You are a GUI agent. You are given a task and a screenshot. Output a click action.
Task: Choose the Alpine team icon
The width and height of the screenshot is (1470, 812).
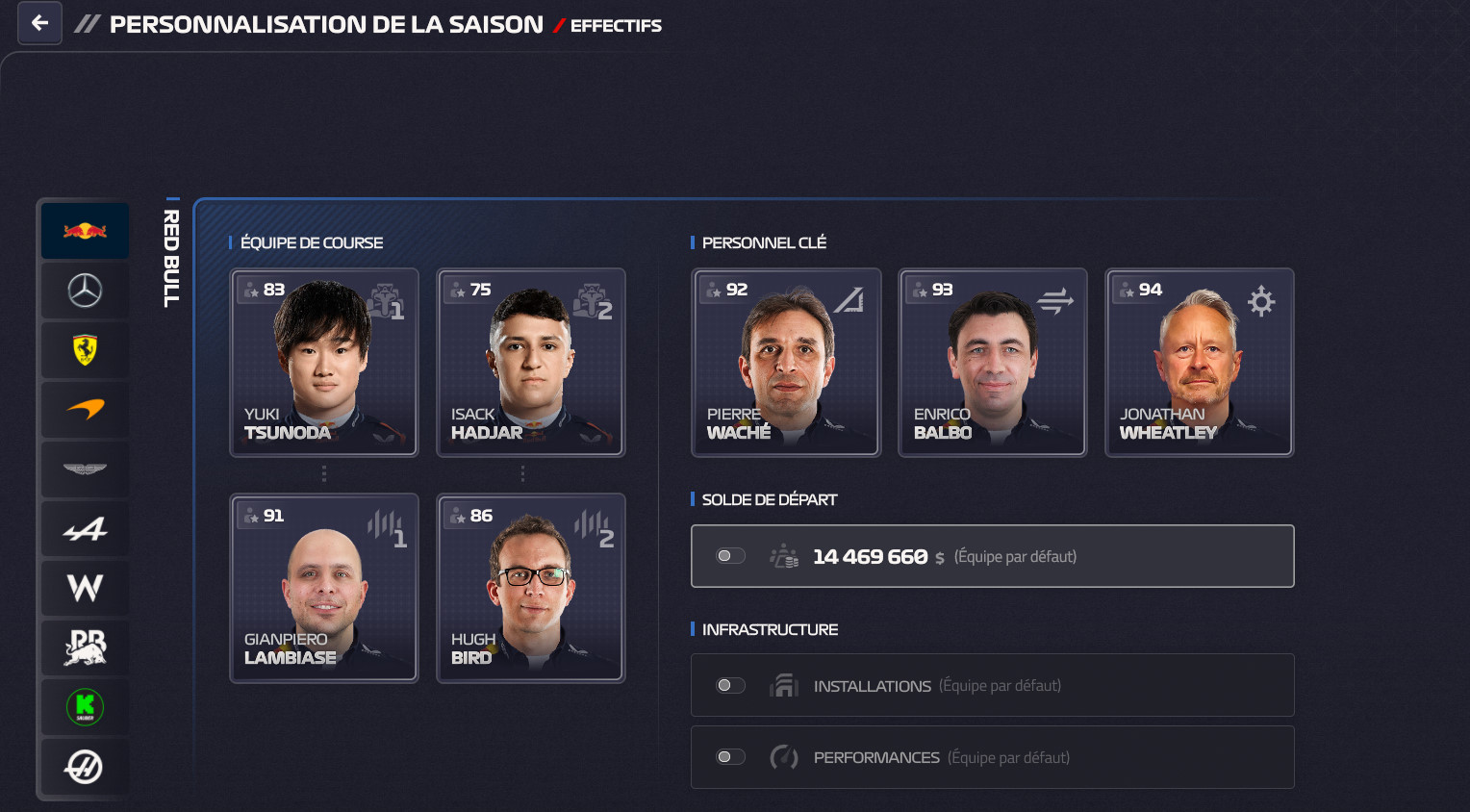pyautogui.click(x=85, y=529)
